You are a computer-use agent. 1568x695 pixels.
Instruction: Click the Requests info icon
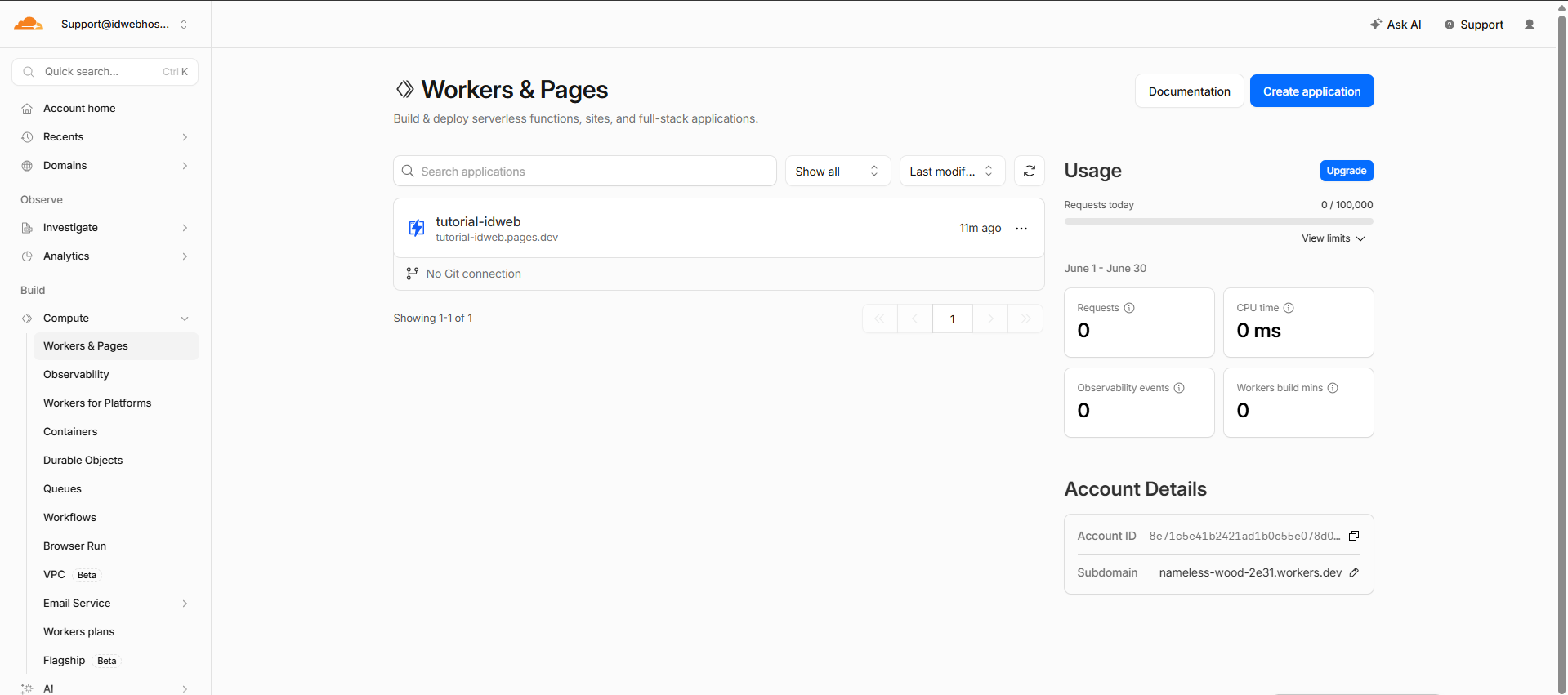click(1129, 308)
